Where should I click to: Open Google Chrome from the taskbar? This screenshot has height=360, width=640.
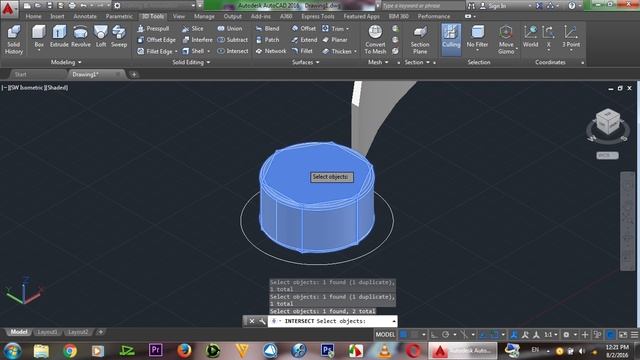pos(70,350)
